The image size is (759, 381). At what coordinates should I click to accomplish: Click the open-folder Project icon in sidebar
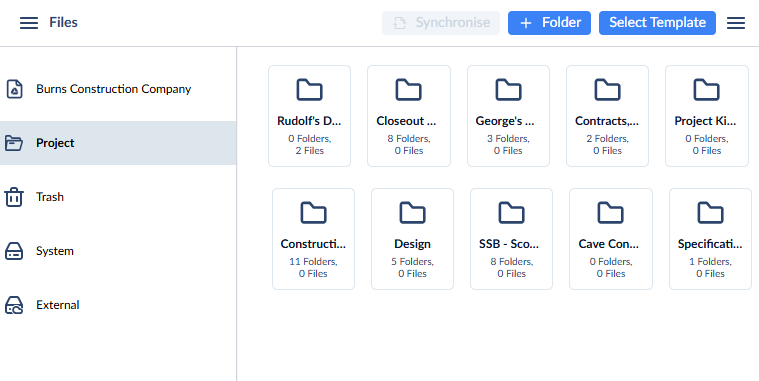point(14,143)
